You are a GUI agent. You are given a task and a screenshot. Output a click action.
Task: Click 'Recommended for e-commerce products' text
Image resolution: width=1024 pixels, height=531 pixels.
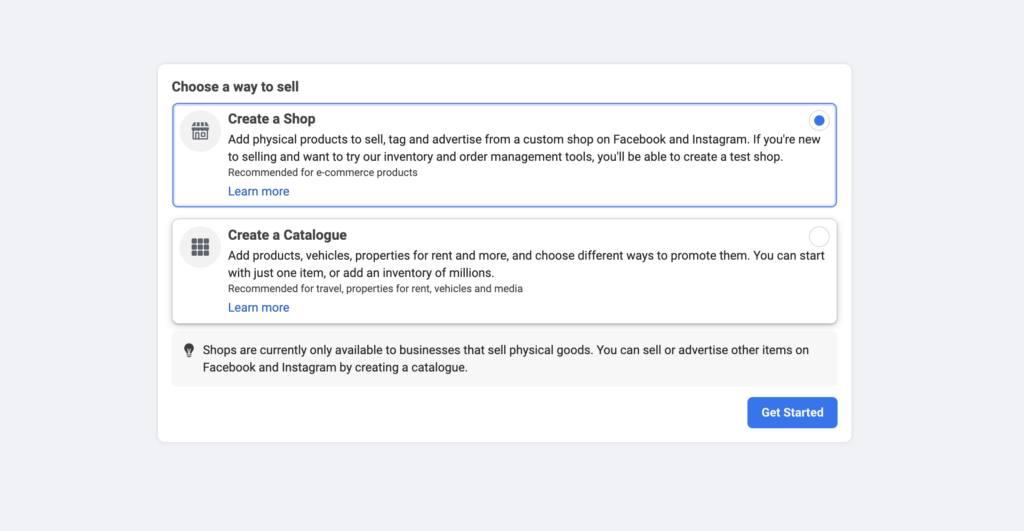point(323,172)
